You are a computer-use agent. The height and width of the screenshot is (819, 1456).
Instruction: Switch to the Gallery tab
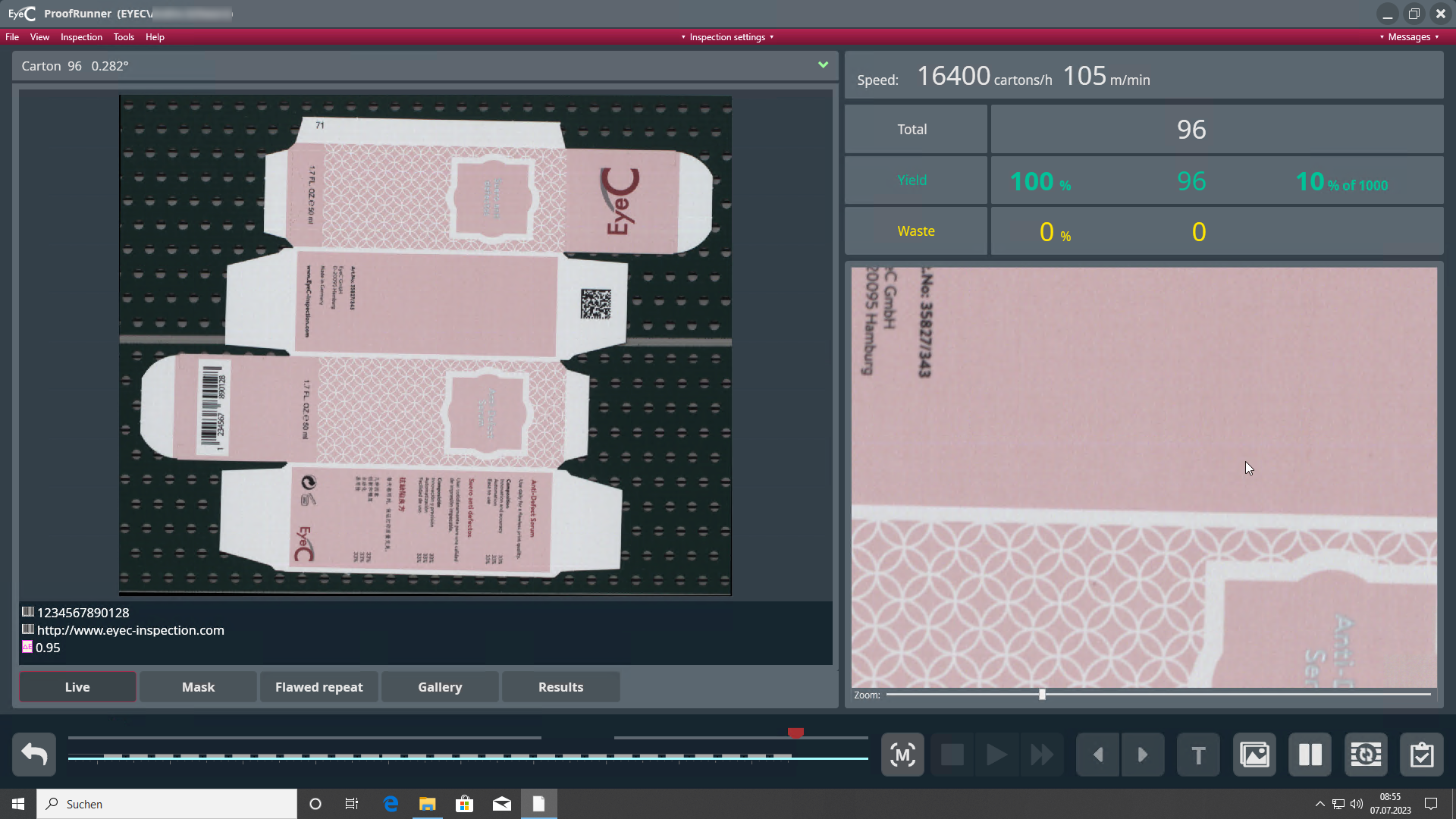[x=440, y=687]
